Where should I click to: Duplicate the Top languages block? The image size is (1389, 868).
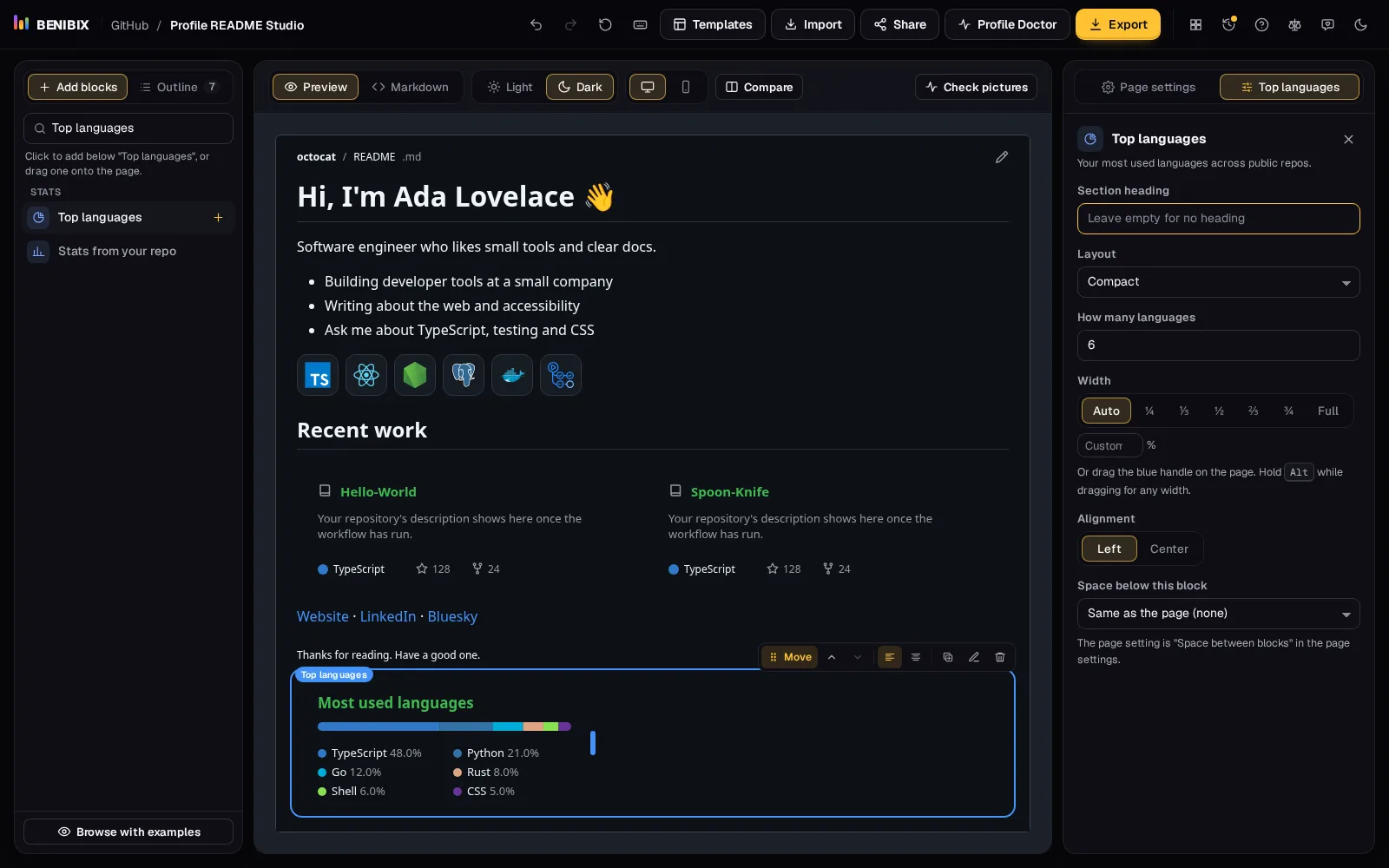(948, 657)
